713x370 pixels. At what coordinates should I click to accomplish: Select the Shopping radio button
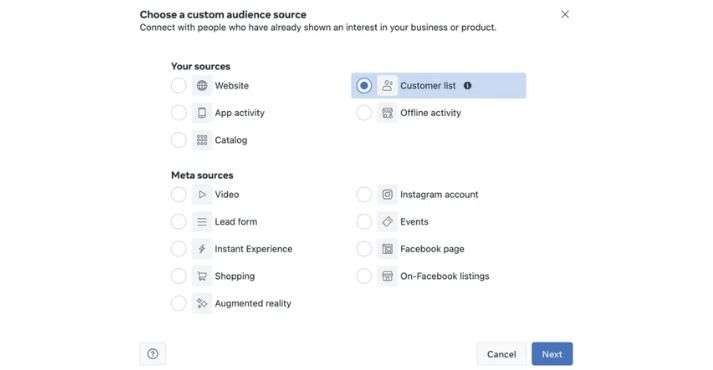click(x=179, y=276)
